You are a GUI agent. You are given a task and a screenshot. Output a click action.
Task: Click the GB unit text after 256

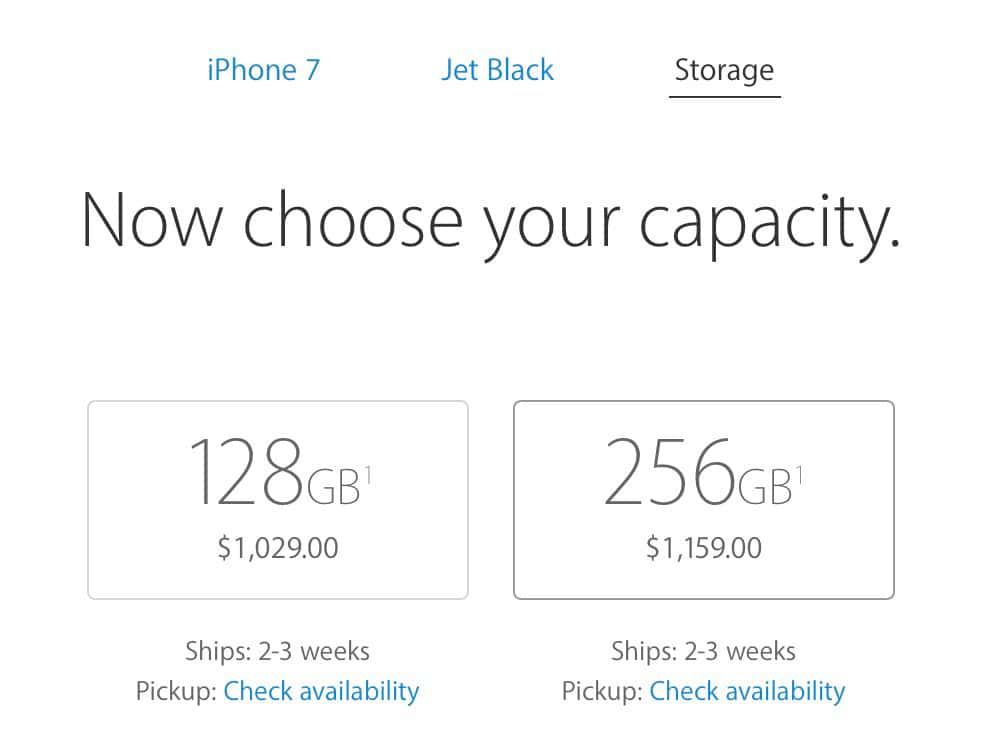click(765, 487)
